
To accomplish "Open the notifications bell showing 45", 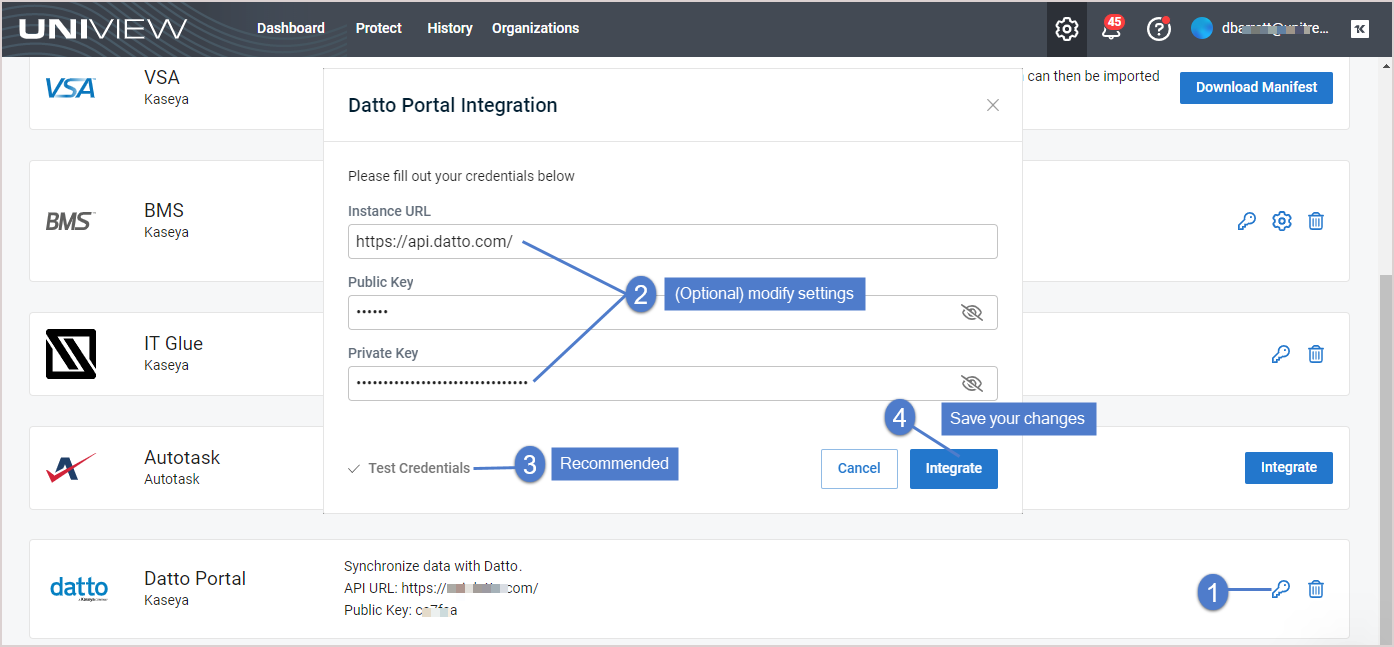I will pos(1112,28).
